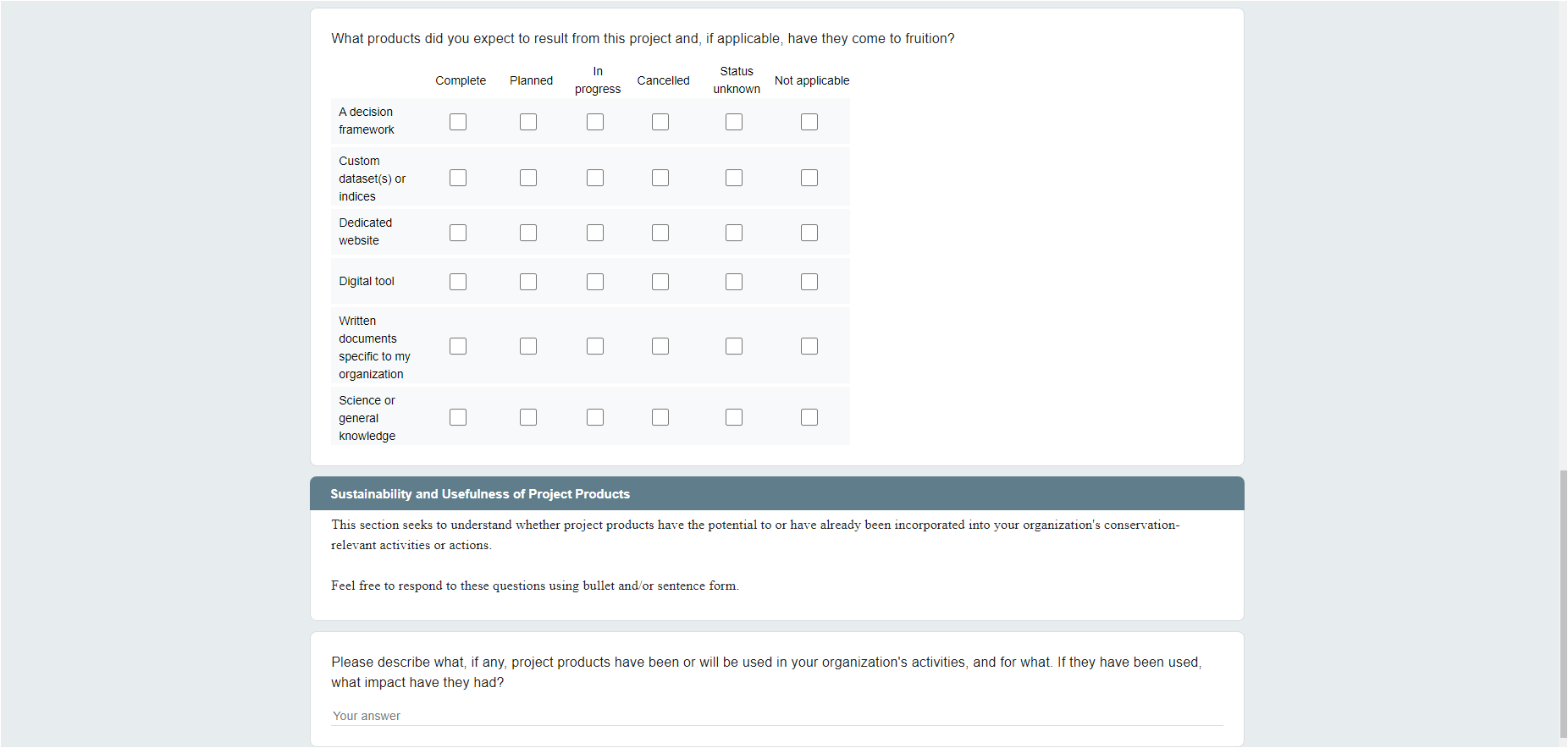Image resolution: width=1568 pixels, height=748 pixels.
Task: Select Complete for Custom dataset(s) or indices
Action: tap(458, 178)
